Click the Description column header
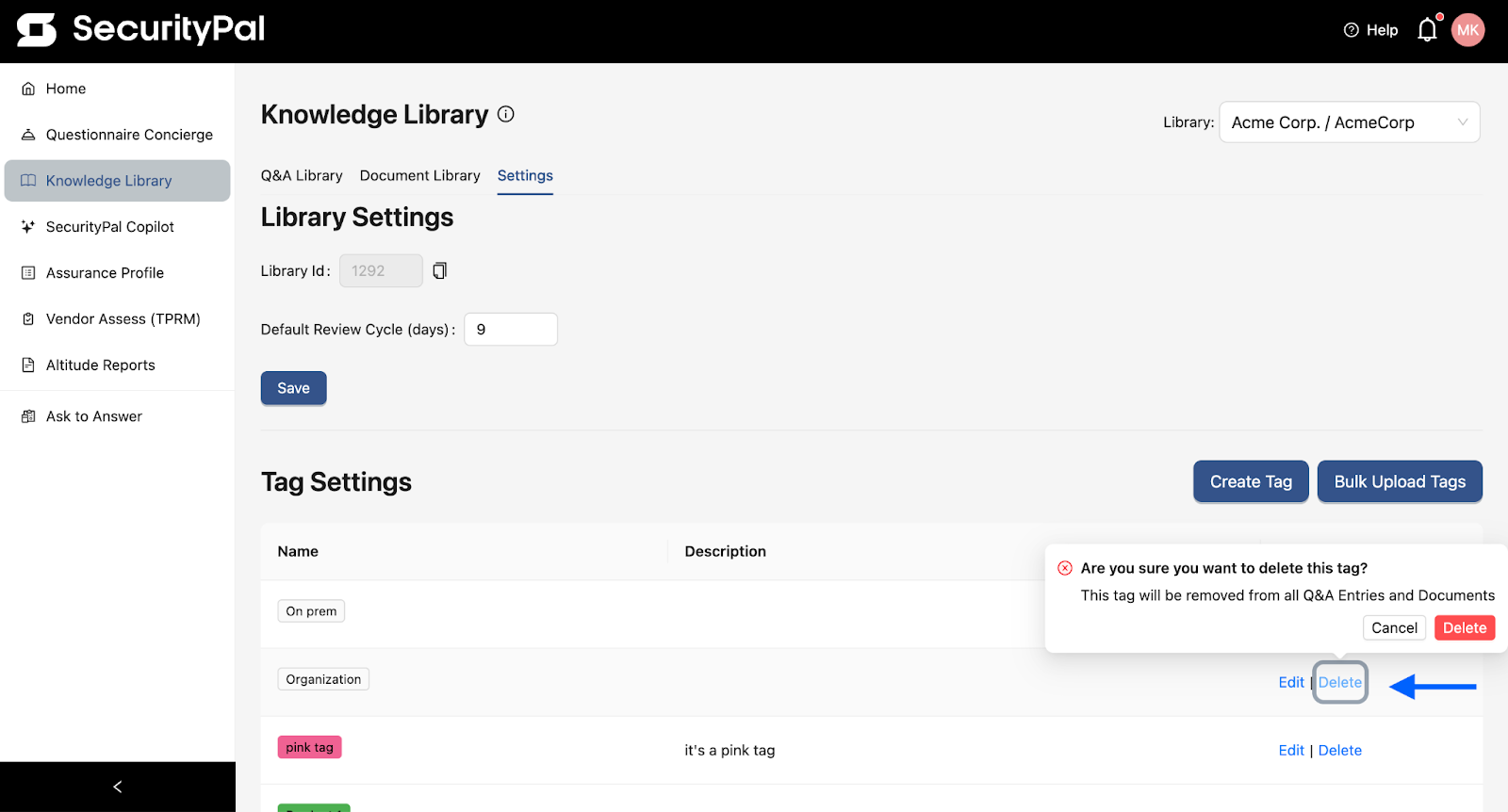 click(x=726, y=552)
